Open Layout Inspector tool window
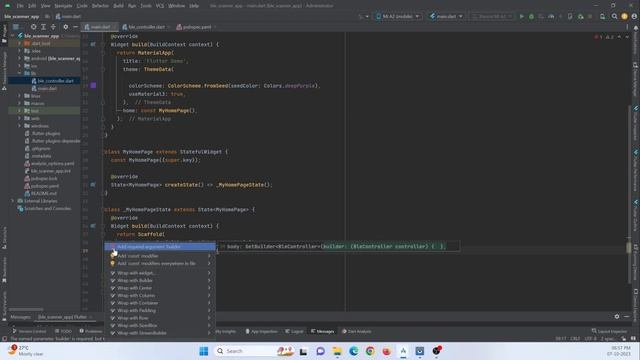The height and width of the screenshot is (360, 640). 609,331
